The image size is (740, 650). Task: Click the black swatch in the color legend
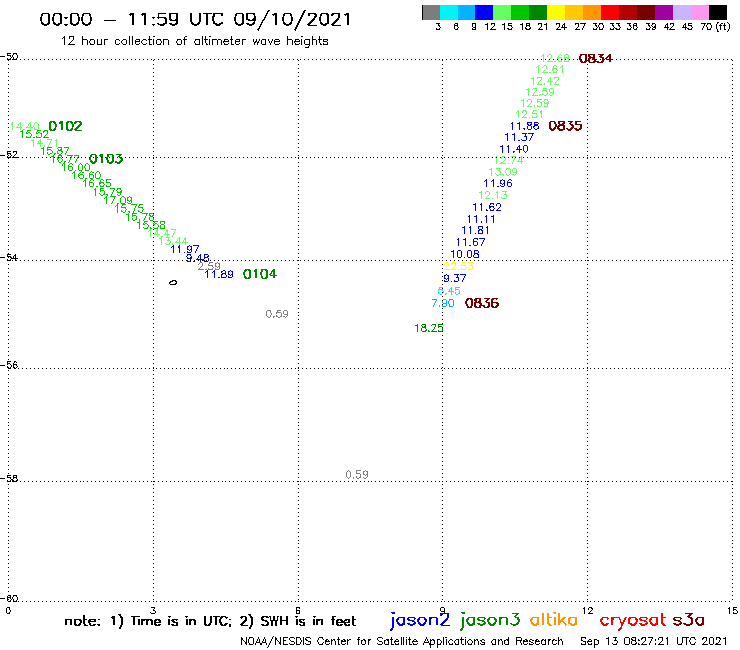point(717,12)
